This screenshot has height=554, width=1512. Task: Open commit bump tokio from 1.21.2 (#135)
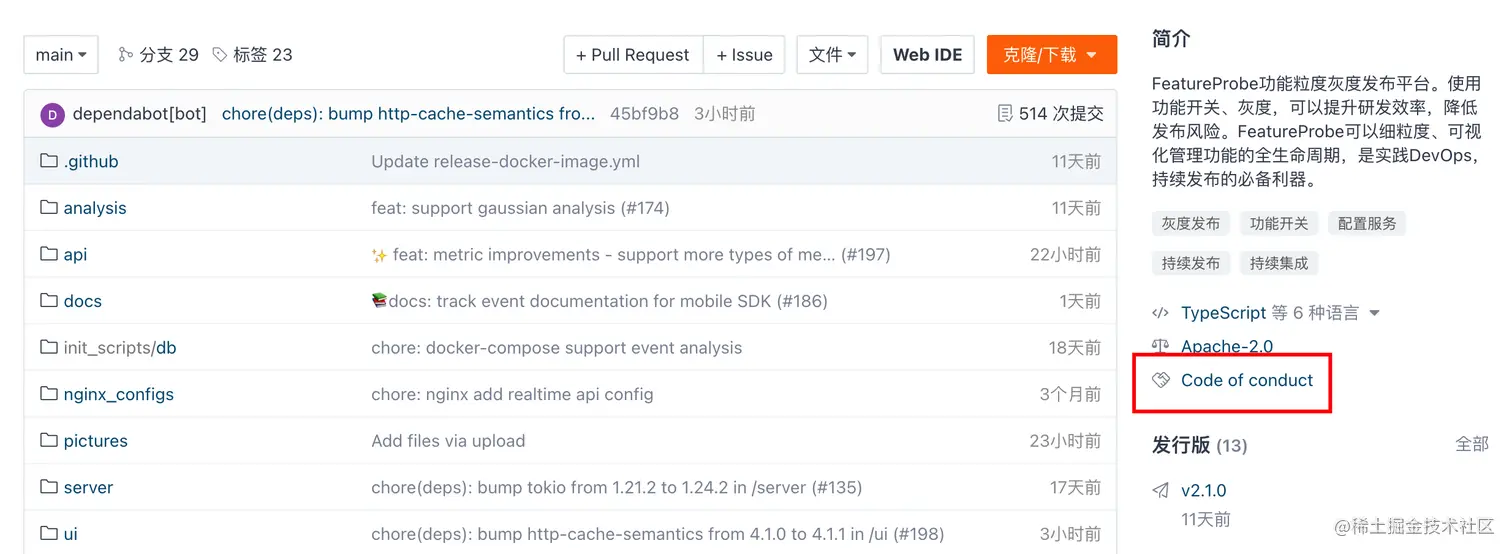point(616,488)
